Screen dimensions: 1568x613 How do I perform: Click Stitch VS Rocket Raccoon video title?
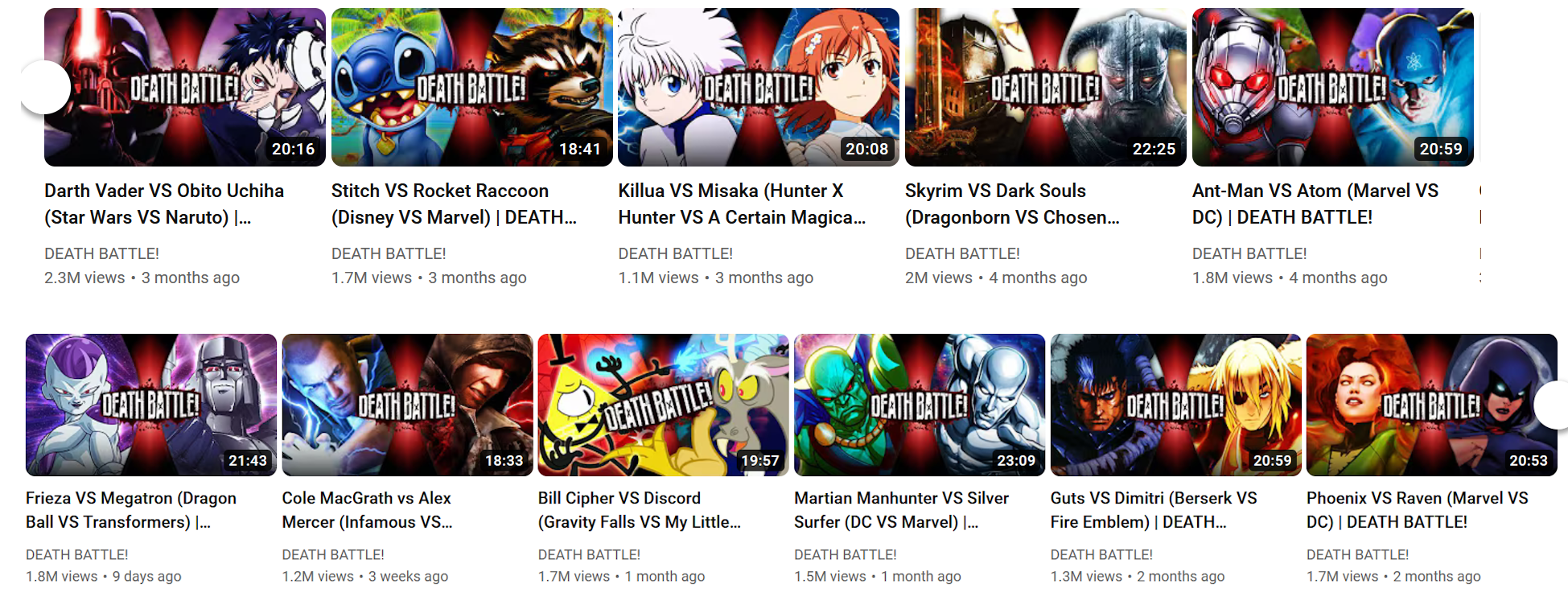(x=454, y=204)
